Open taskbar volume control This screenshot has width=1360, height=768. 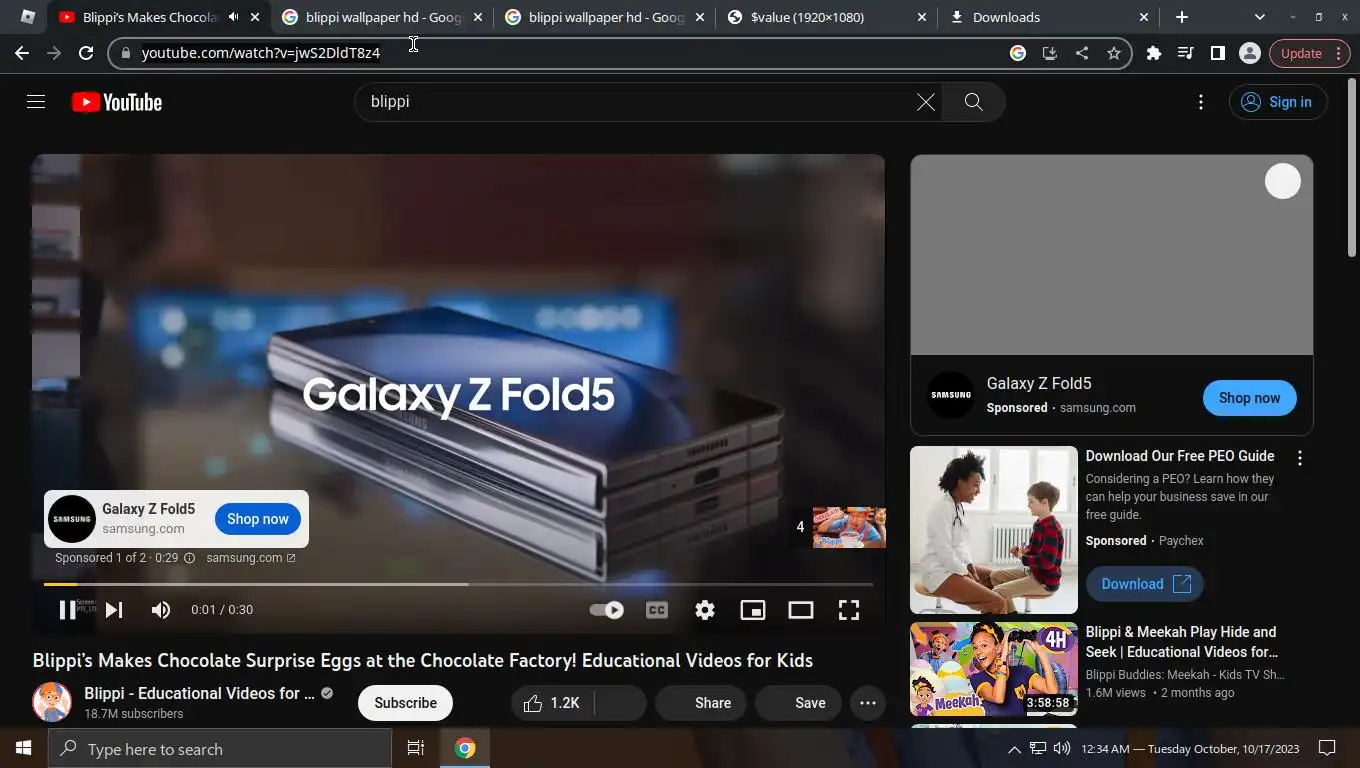pos(1062,749)
